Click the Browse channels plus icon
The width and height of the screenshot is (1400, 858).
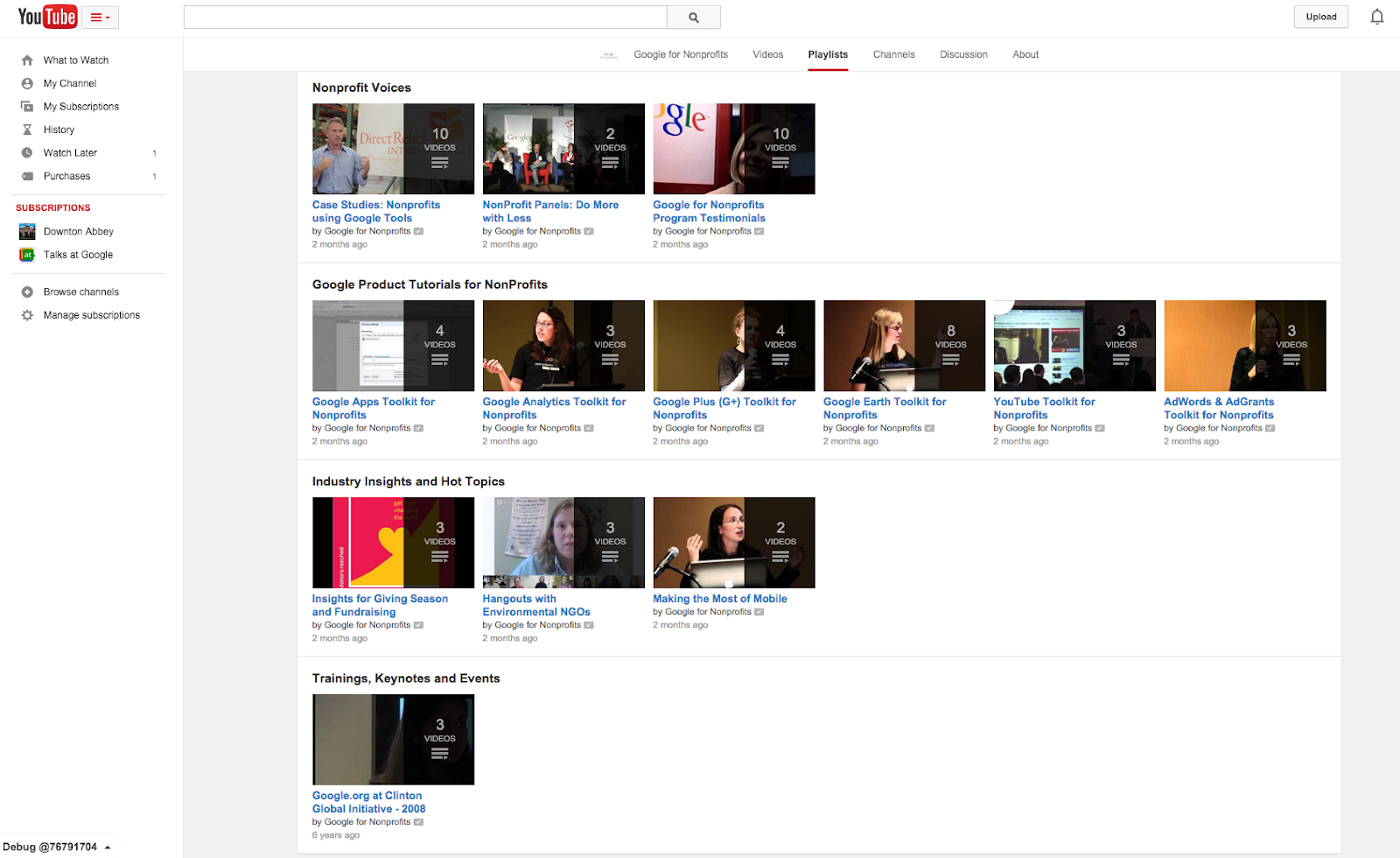[x=27, y=292]
